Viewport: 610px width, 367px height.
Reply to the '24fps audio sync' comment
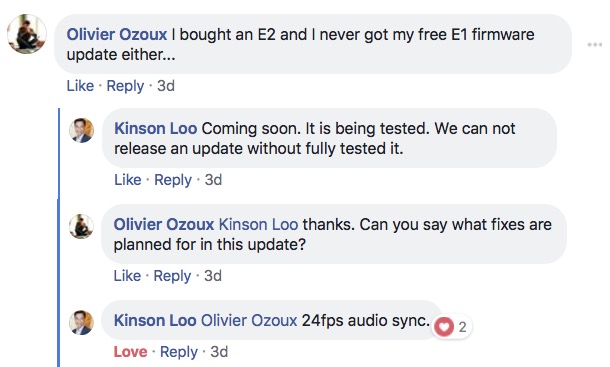[179, 352]
